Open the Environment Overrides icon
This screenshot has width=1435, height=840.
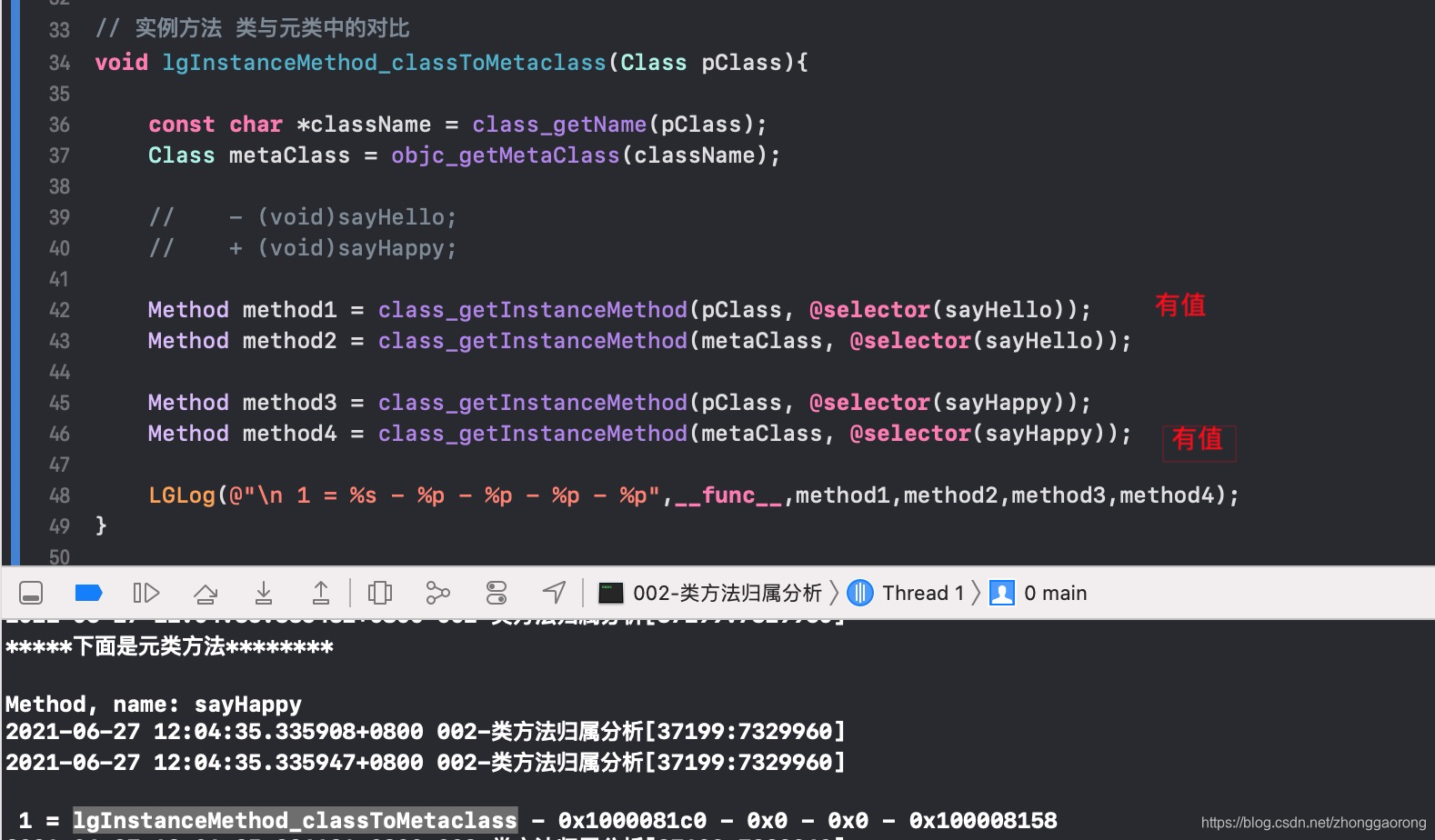497,594
